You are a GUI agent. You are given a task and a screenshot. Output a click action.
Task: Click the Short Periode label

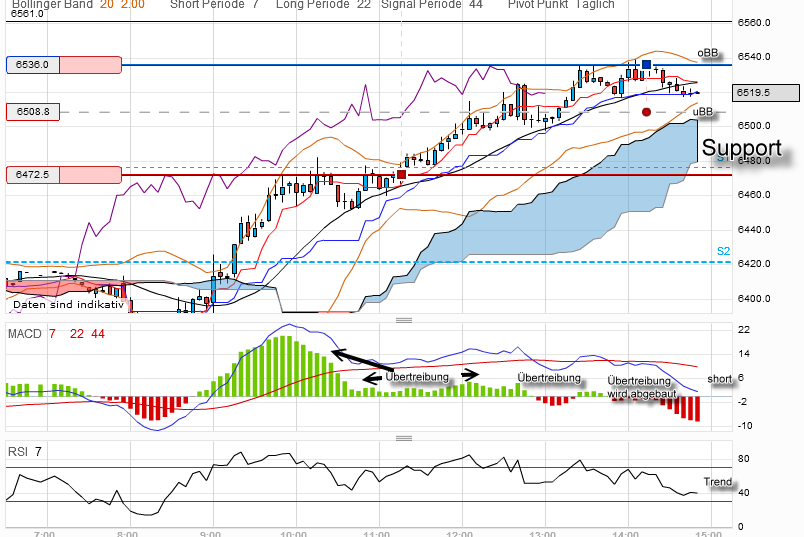[x=207, y=4]
